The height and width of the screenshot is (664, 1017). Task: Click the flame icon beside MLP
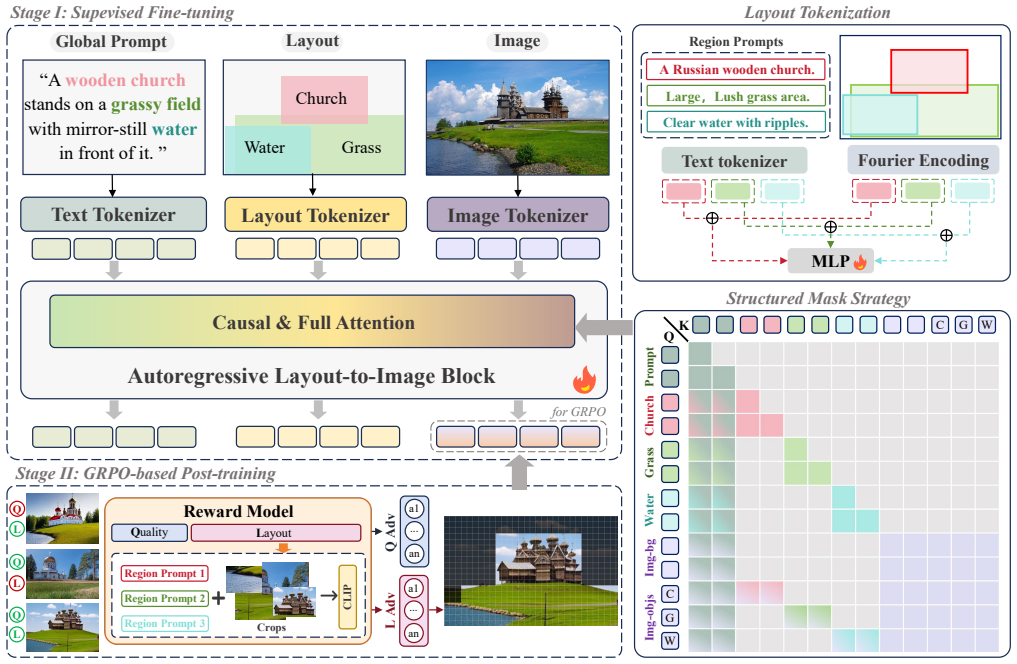pyautogui.click(x=860, y=261)
